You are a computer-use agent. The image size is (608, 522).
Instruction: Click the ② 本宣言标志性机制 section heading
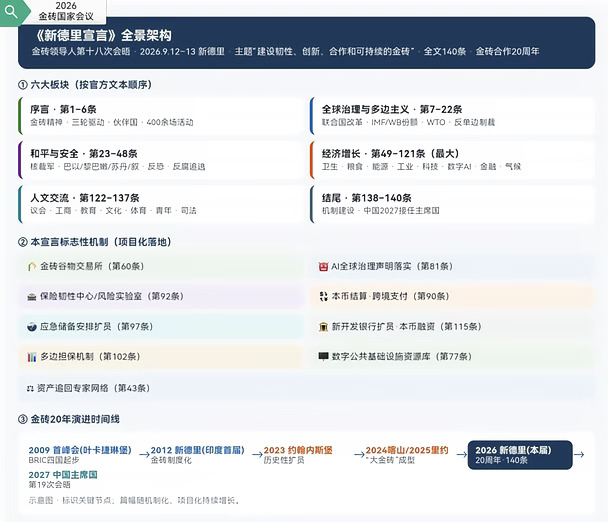tap(95, 242)
